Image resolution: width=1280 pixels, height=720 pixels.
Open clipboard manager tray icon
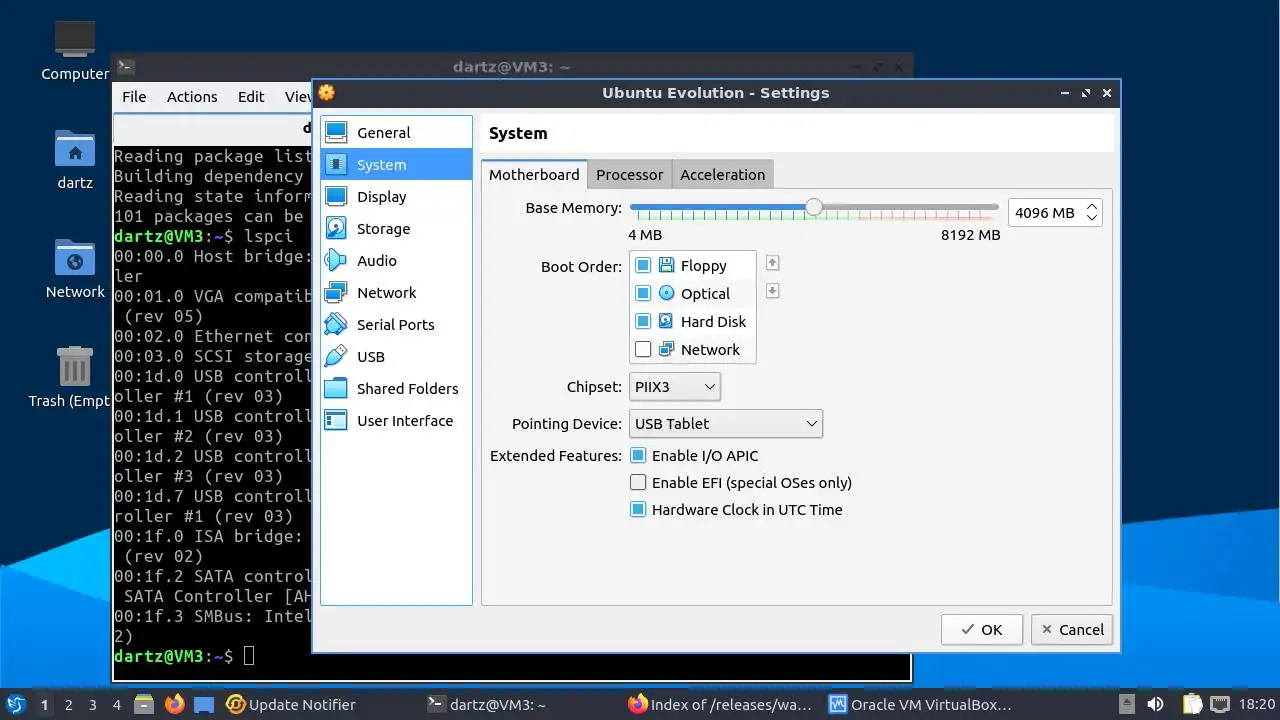pyautogui.click(x=1192, y=704)
